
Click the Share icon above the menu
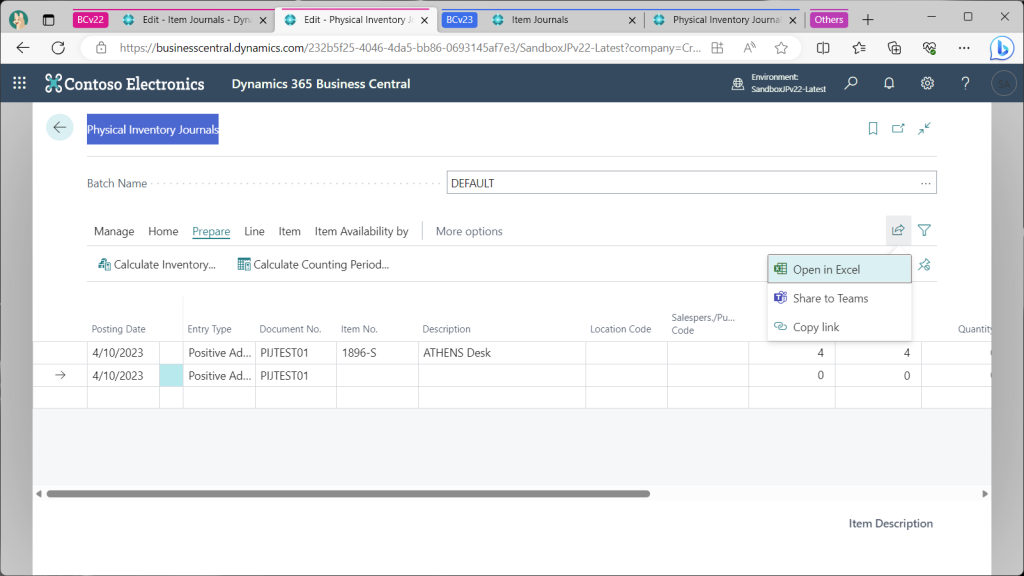tap(898, 230)
